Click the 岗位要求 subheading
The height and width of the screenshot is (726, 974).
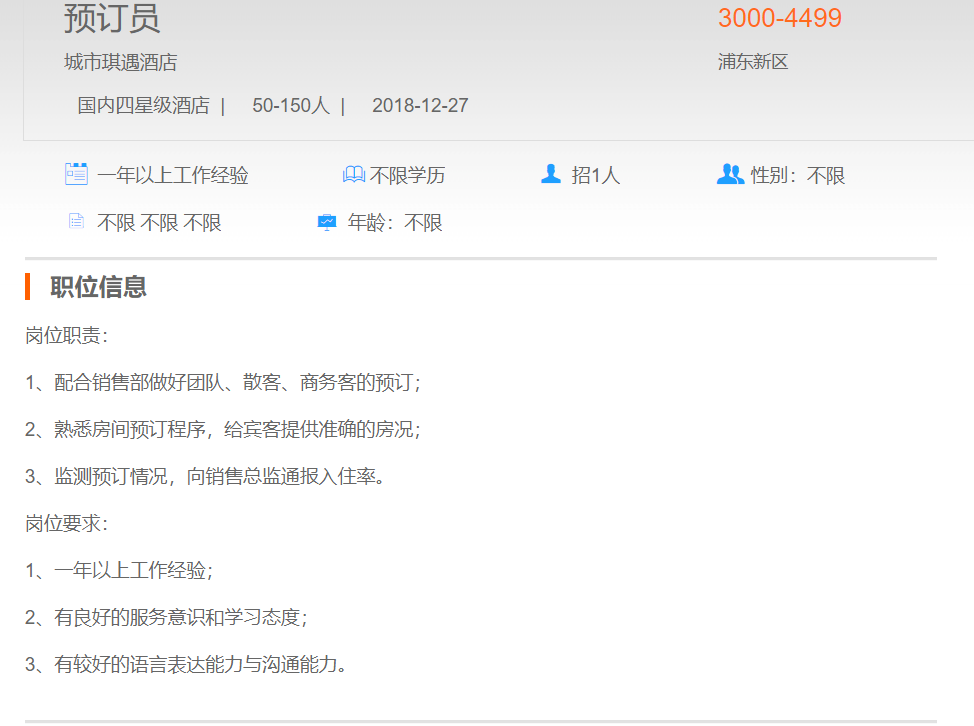point(66,523)
